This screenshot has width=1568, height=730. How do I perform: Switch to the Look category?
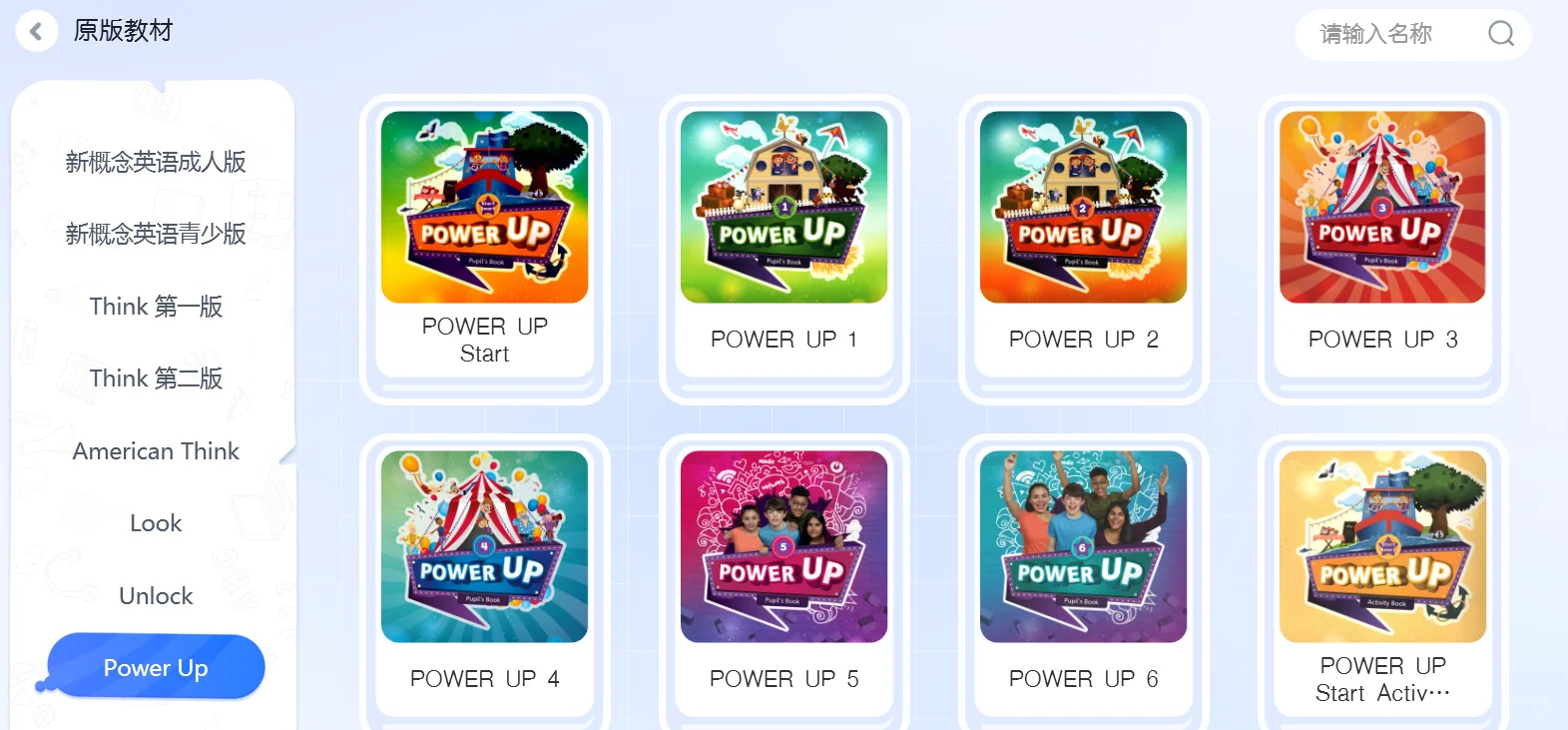[x=156, y=523]
